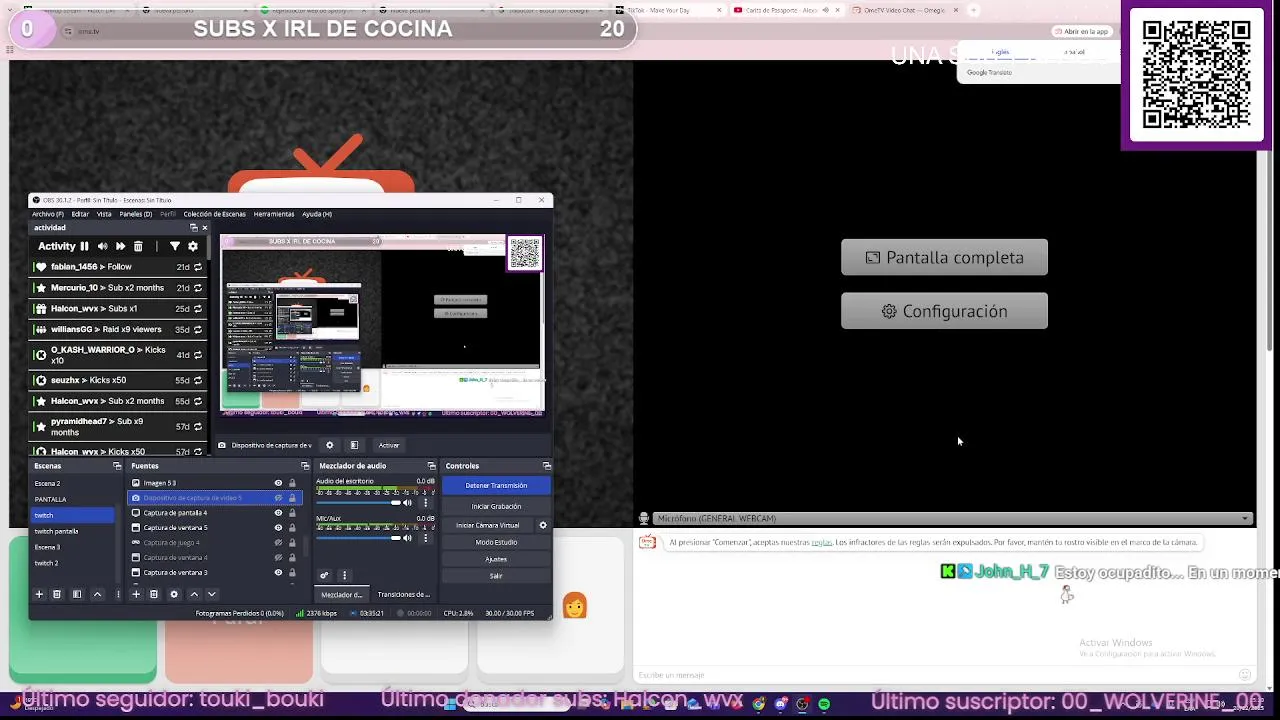Undock the actividad panel
1280x720 pixels.
[x=194, y=228]
